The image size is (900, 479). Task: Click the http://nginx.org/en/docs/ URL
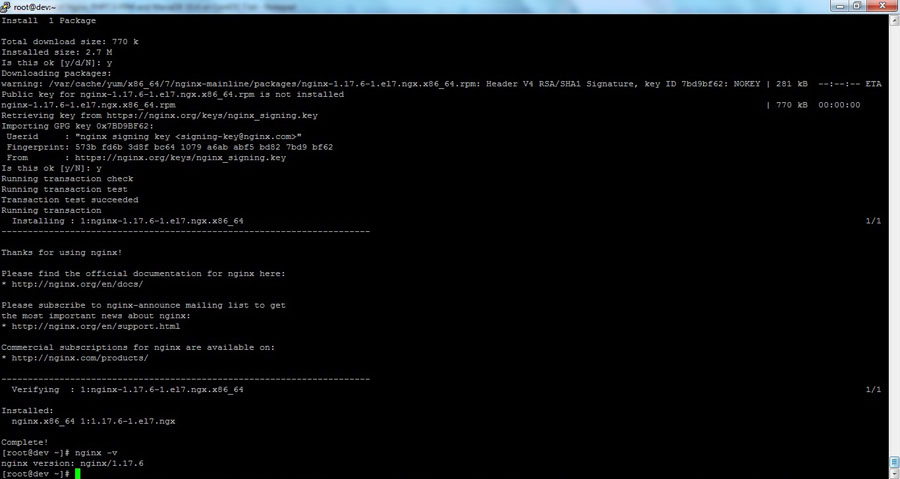77,284
